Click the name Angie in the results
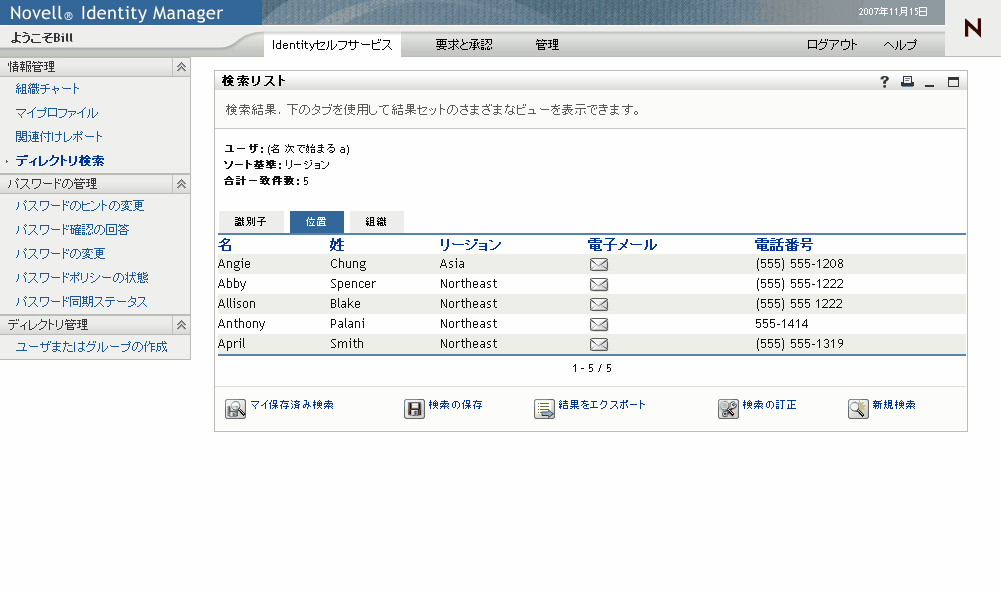1001x592 pixels. point(234,264)
